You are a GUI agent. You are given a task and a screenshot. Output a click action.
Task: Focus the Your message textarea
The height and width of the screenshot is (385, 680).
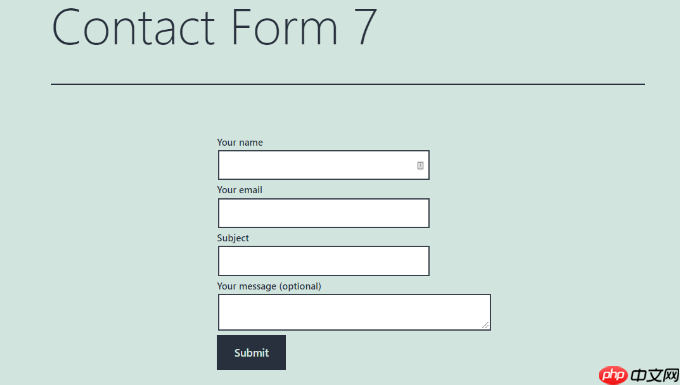pos(354,312)
